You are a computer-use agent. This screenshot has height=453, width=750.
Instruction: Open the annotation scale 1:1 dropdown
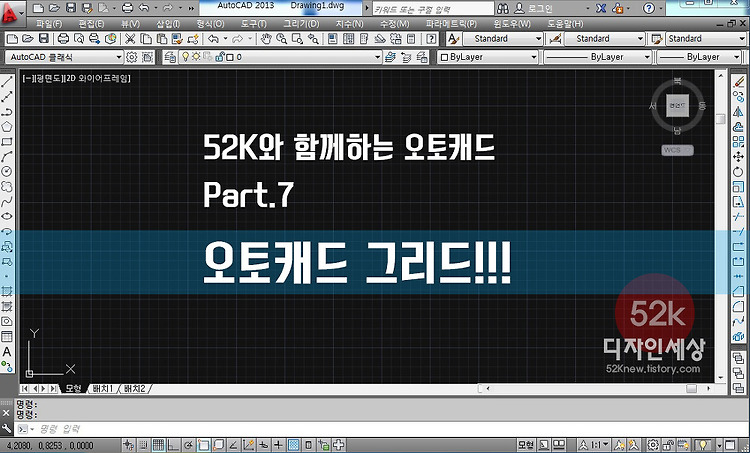595,445
